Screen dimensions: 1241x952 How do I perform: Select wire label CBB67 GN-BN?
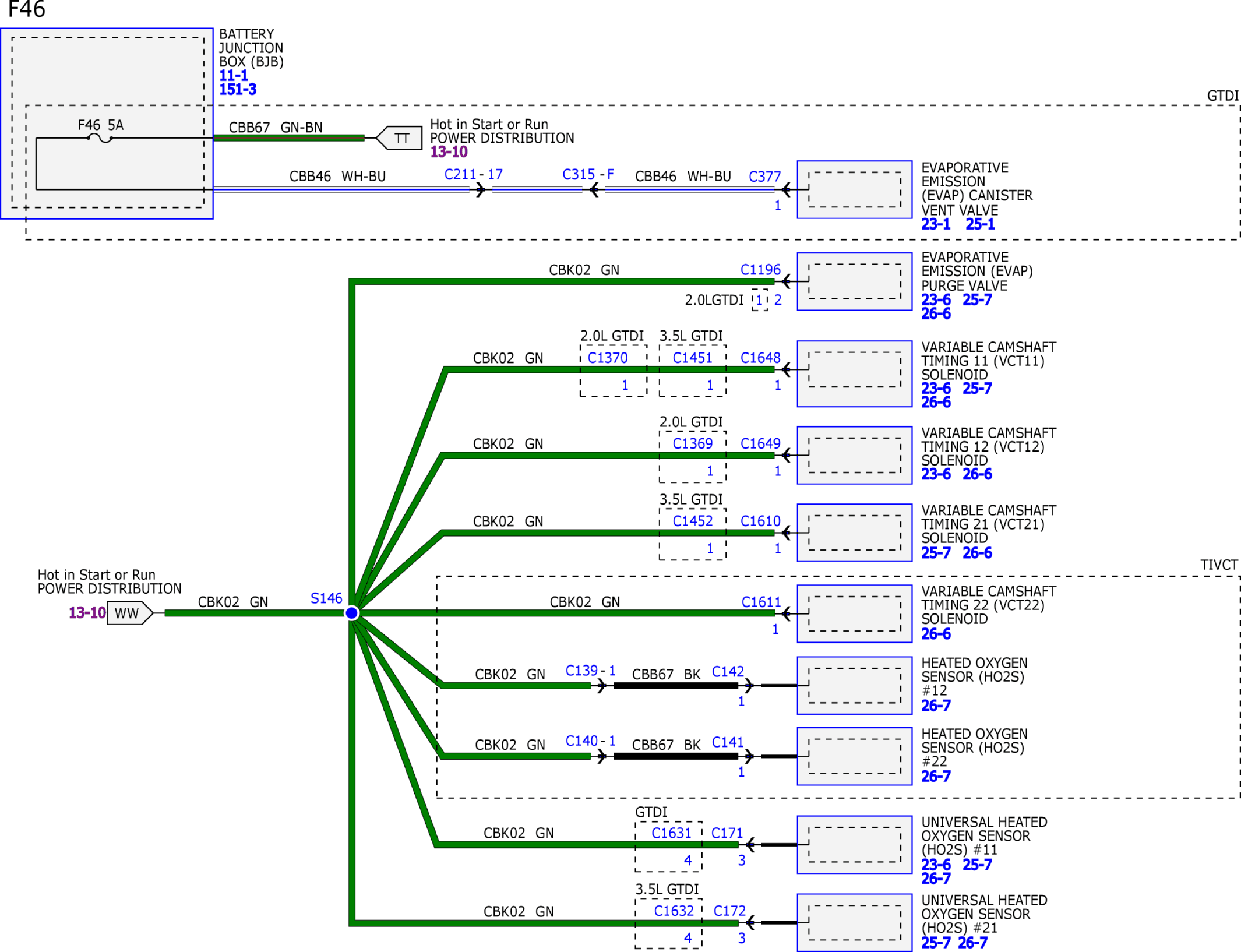(x=276, y=127)
